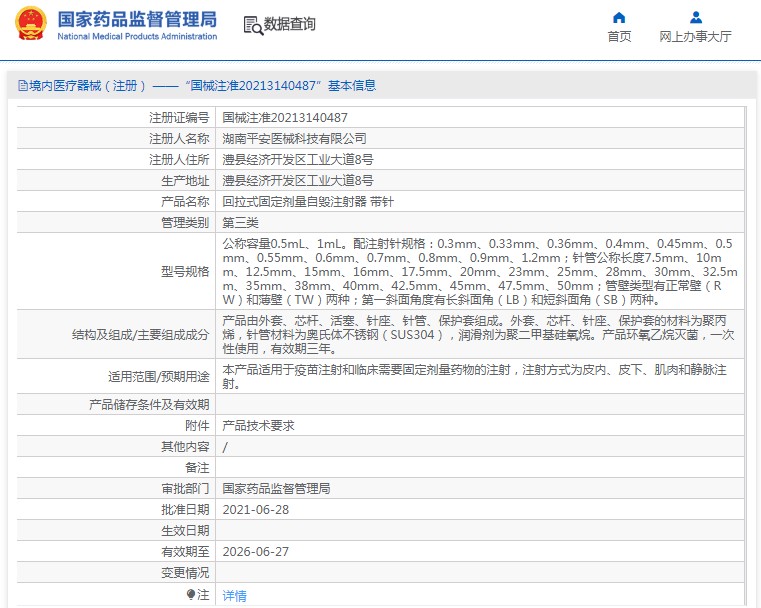This screenshot has width=761, height=608.
Task: Click the 注册人名称 row label
Action: click(179, 139)
